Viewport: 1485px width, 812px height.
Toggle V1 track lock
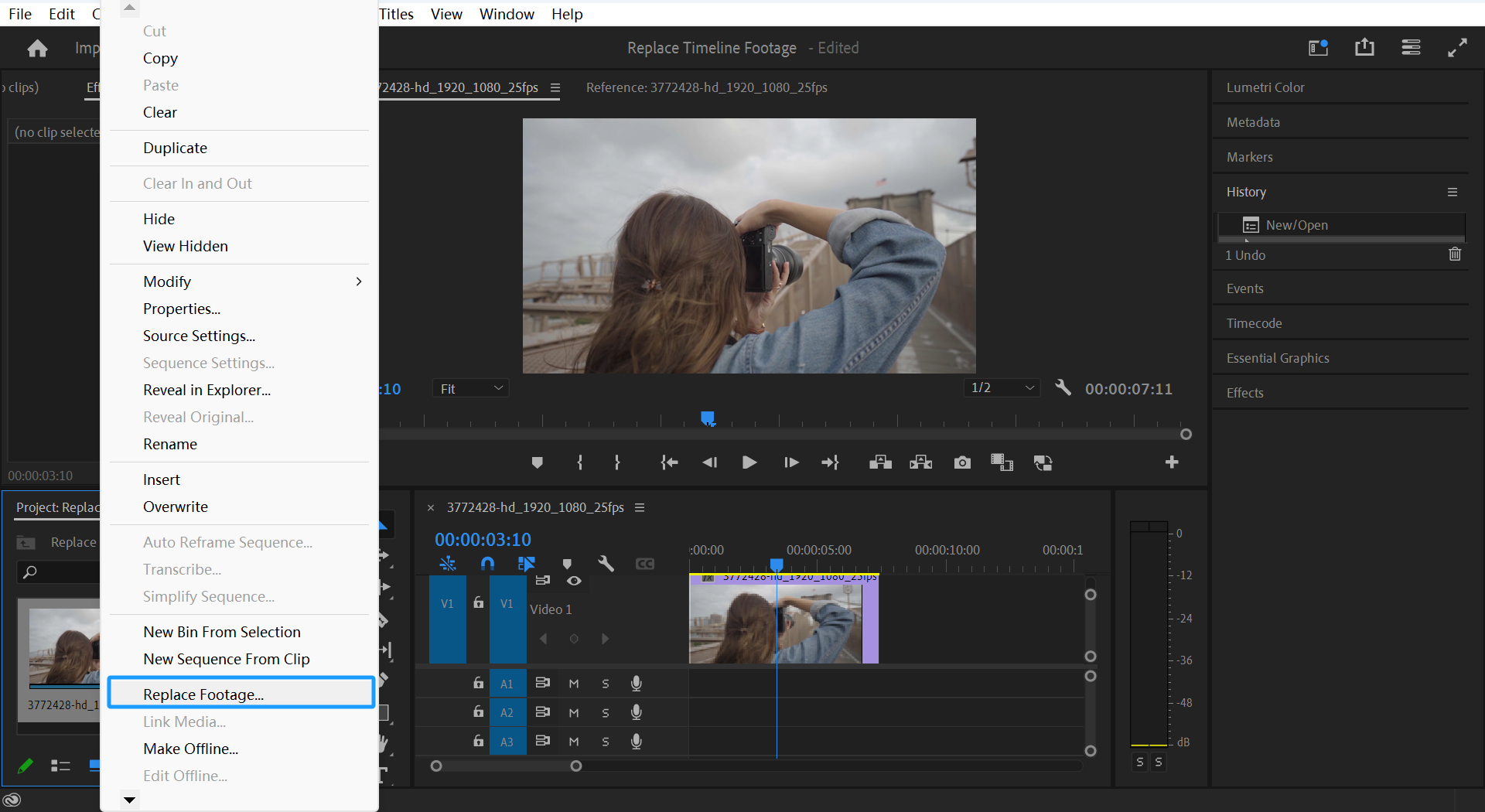tap(479, 602)
